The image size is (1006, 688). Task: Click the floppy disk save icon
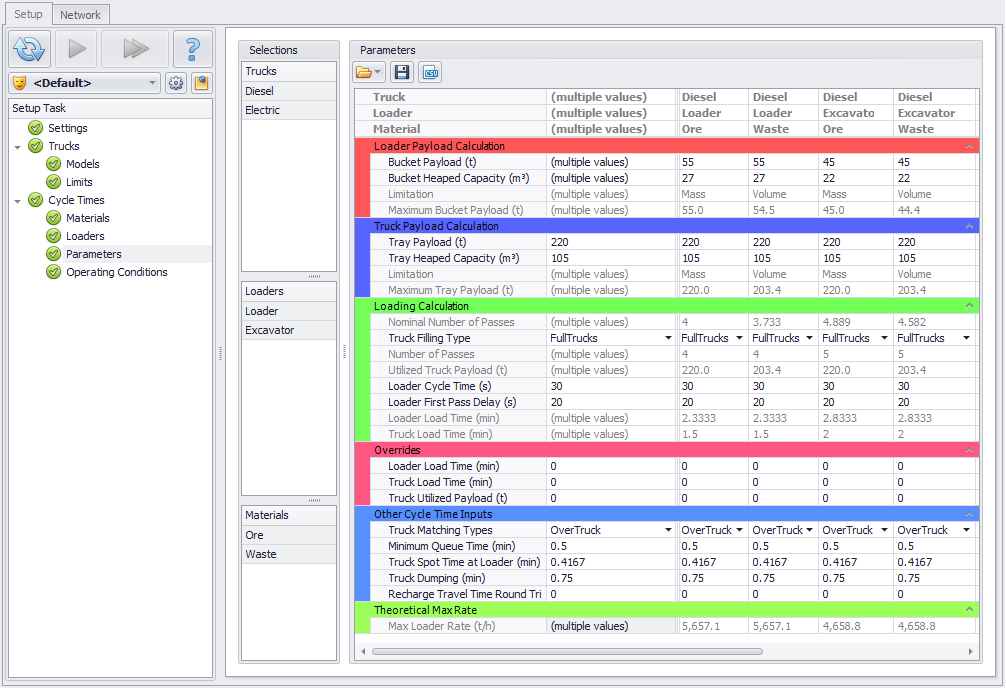[x=402, y=72]
